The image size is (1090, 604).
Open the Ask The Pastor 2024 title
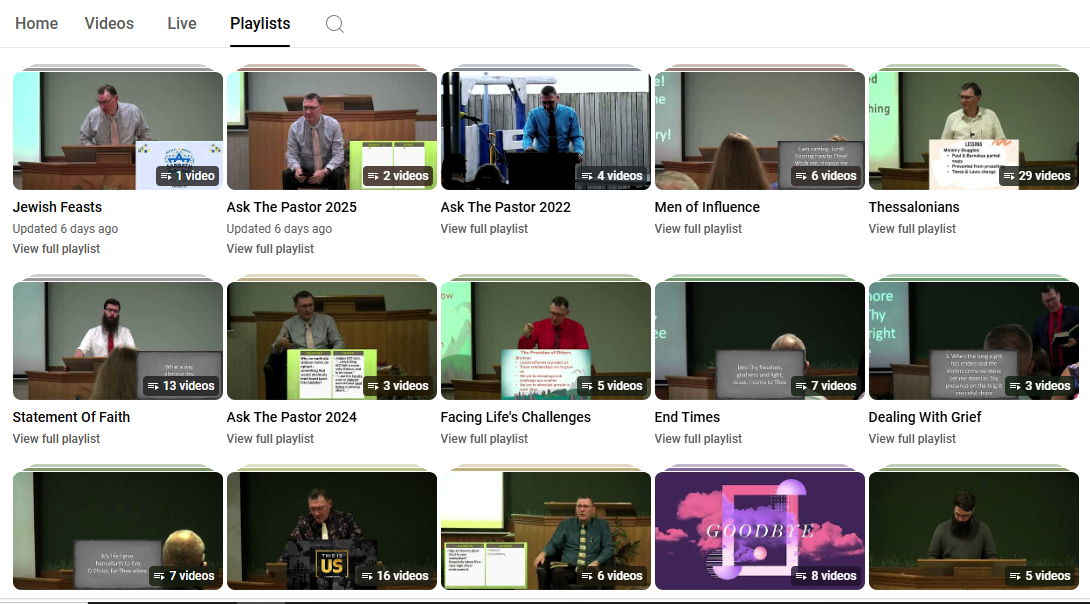(291, 417)
